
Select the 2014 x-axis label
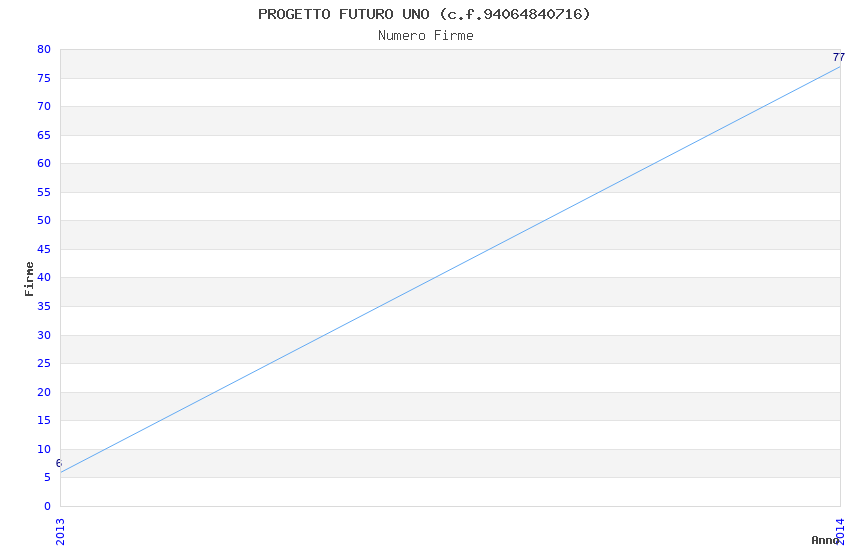coord(840,532)
